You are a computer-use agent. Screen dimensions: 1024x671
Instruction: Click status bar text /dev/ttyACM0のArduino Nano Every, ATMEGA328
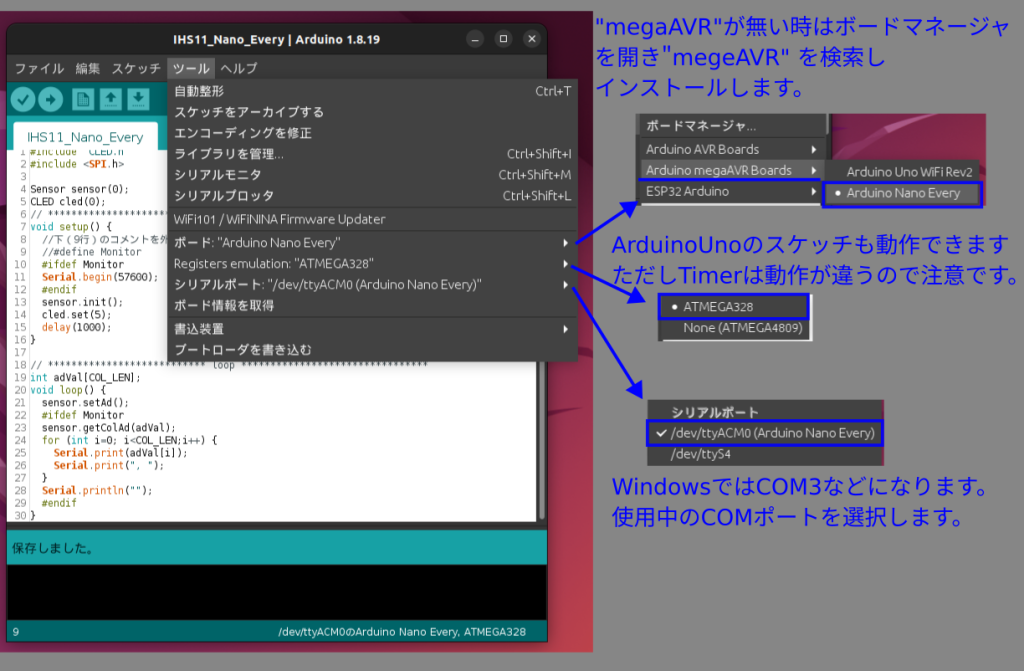point(402,632)
